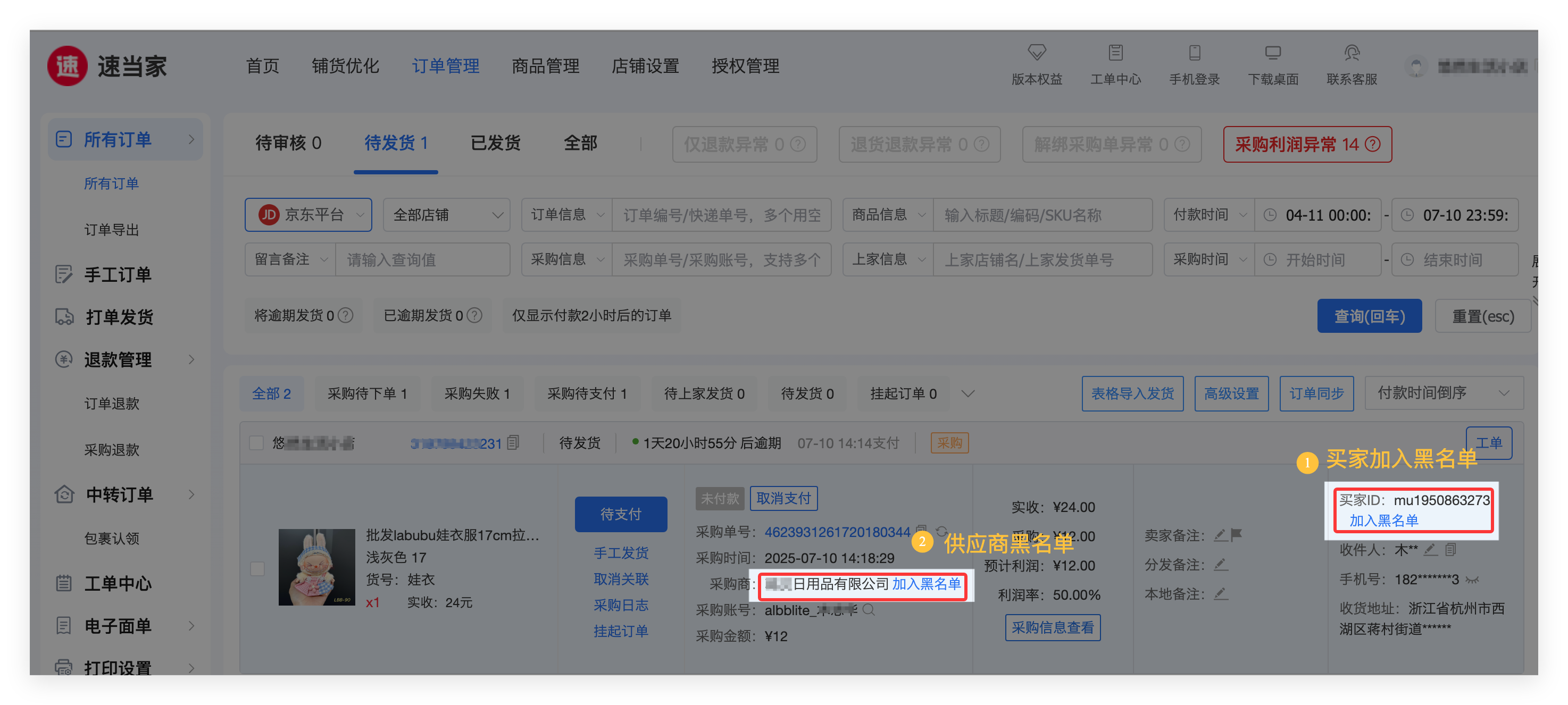Tick the labubu product item checkbox

point(257,568)
